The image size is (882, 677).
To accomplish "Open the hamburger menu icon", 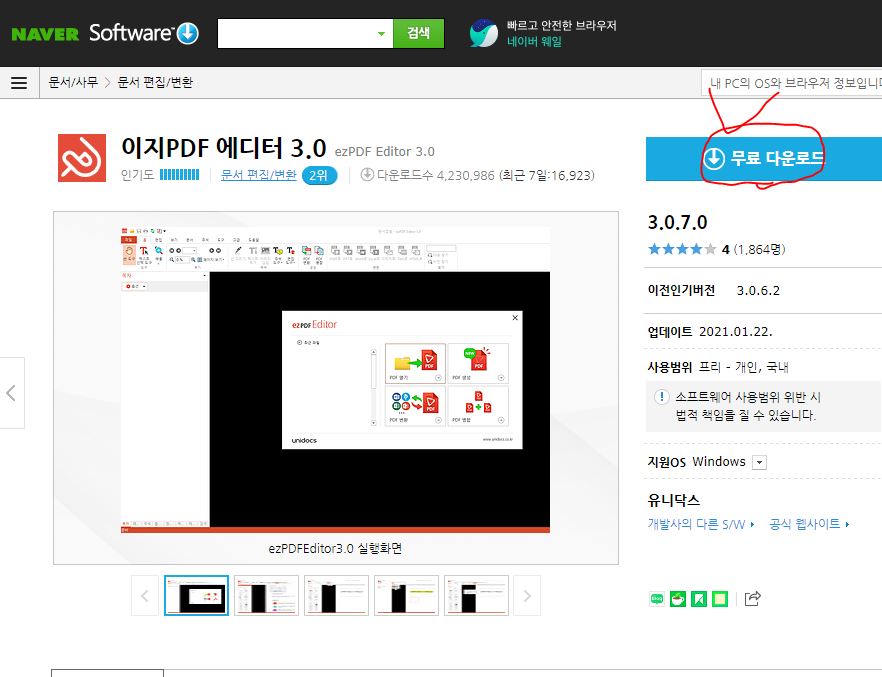I will [x=19, y=83].
